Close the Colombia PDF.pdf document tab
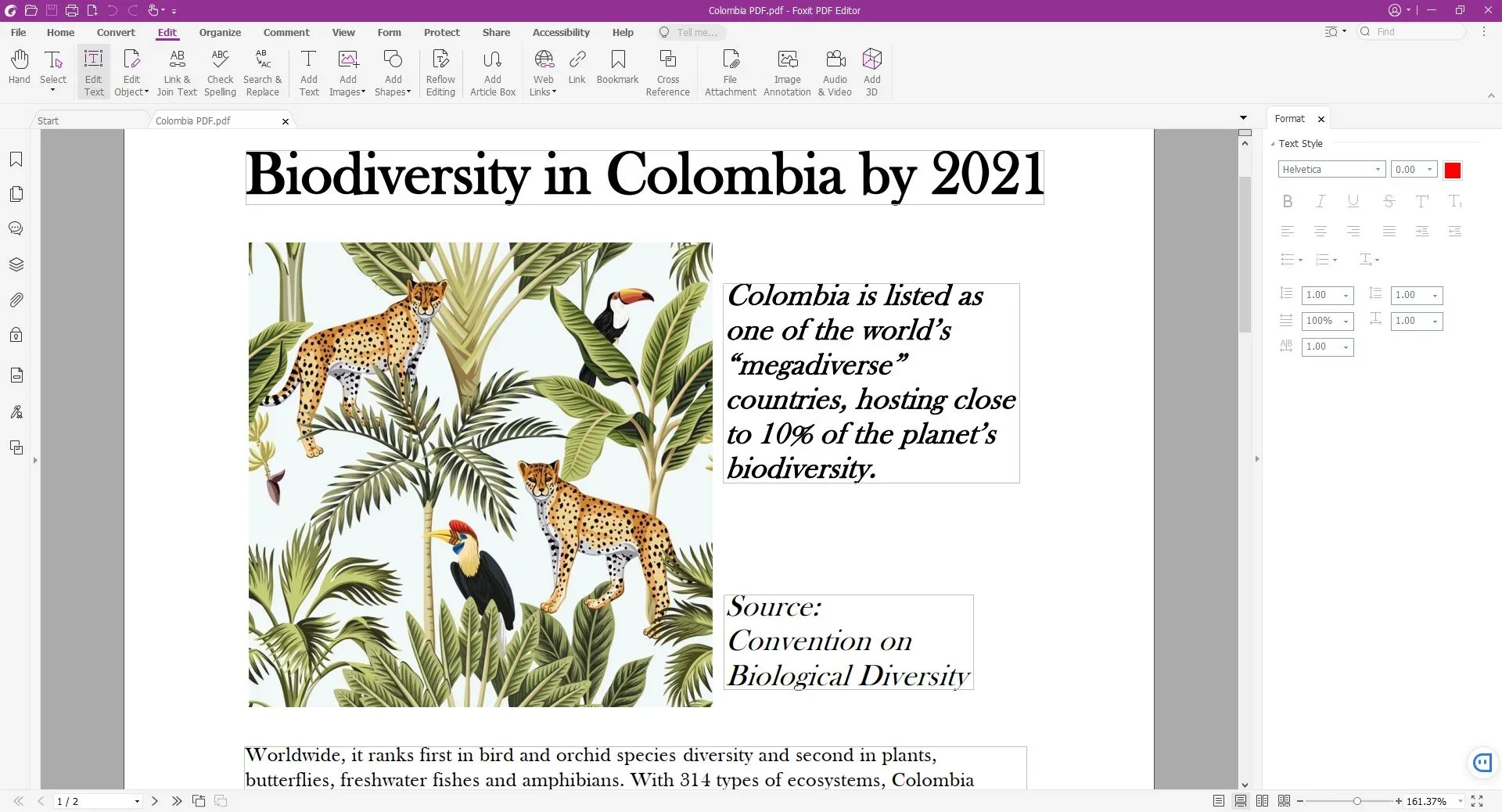 285,121
